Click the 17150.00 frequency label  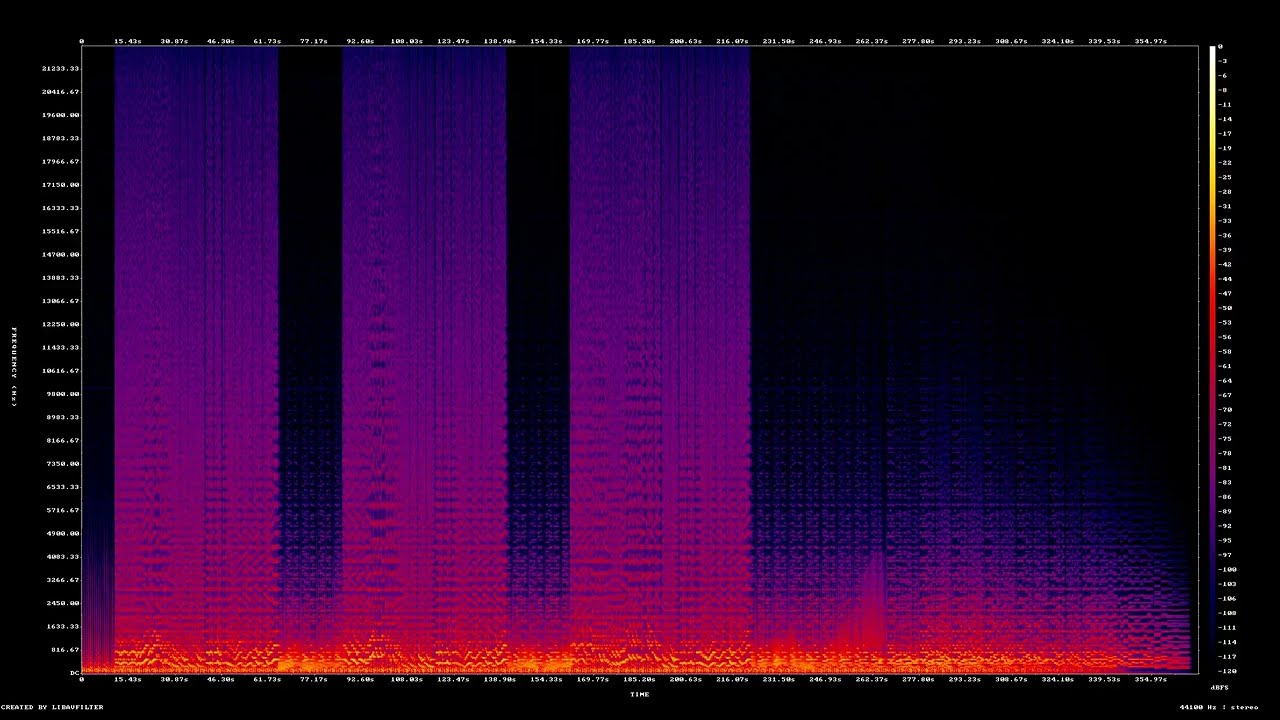point(60,185)
